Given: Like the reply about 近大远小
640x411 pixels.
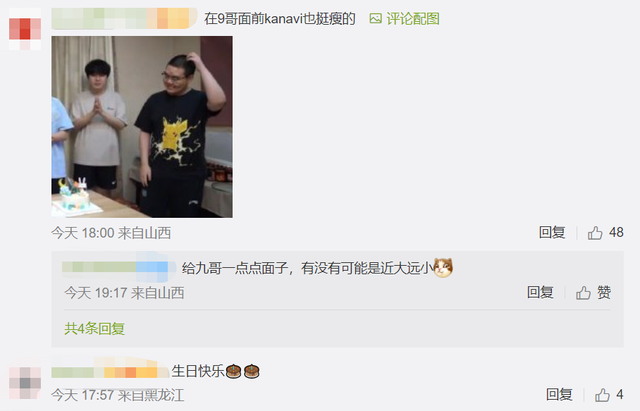Looking at the screenshot, I should (x=583, y=293).
